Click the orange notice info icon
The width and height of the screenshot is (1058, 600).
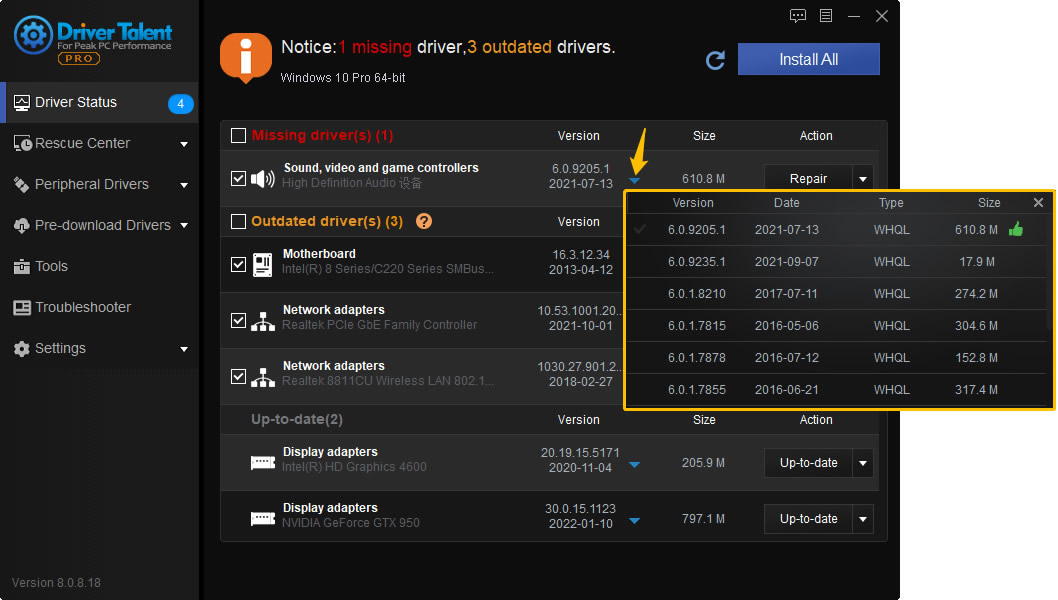246,57
